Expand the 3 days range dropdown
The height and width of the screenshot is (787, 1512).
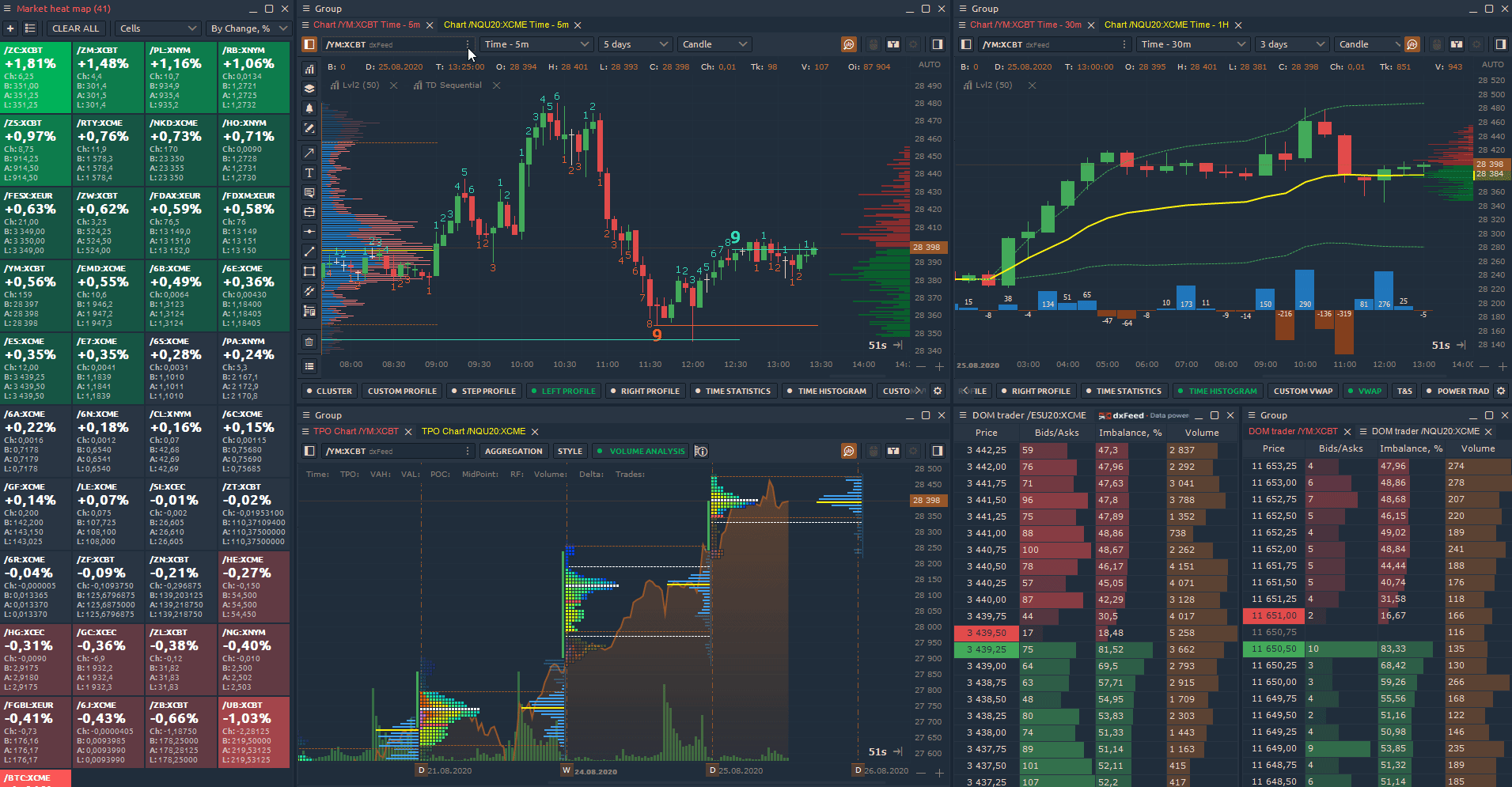click(x=1292, y=44)
